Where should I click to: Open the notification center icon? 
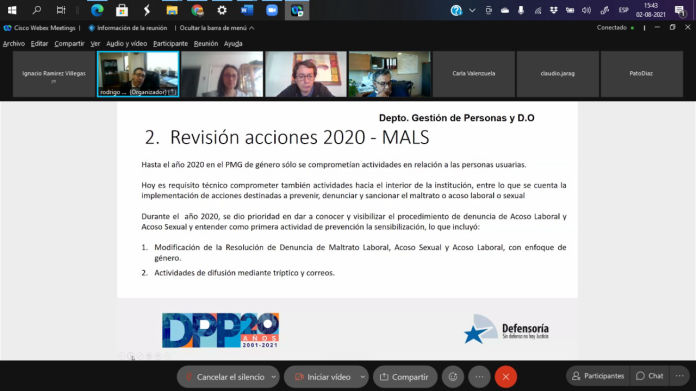coord(679,10)
